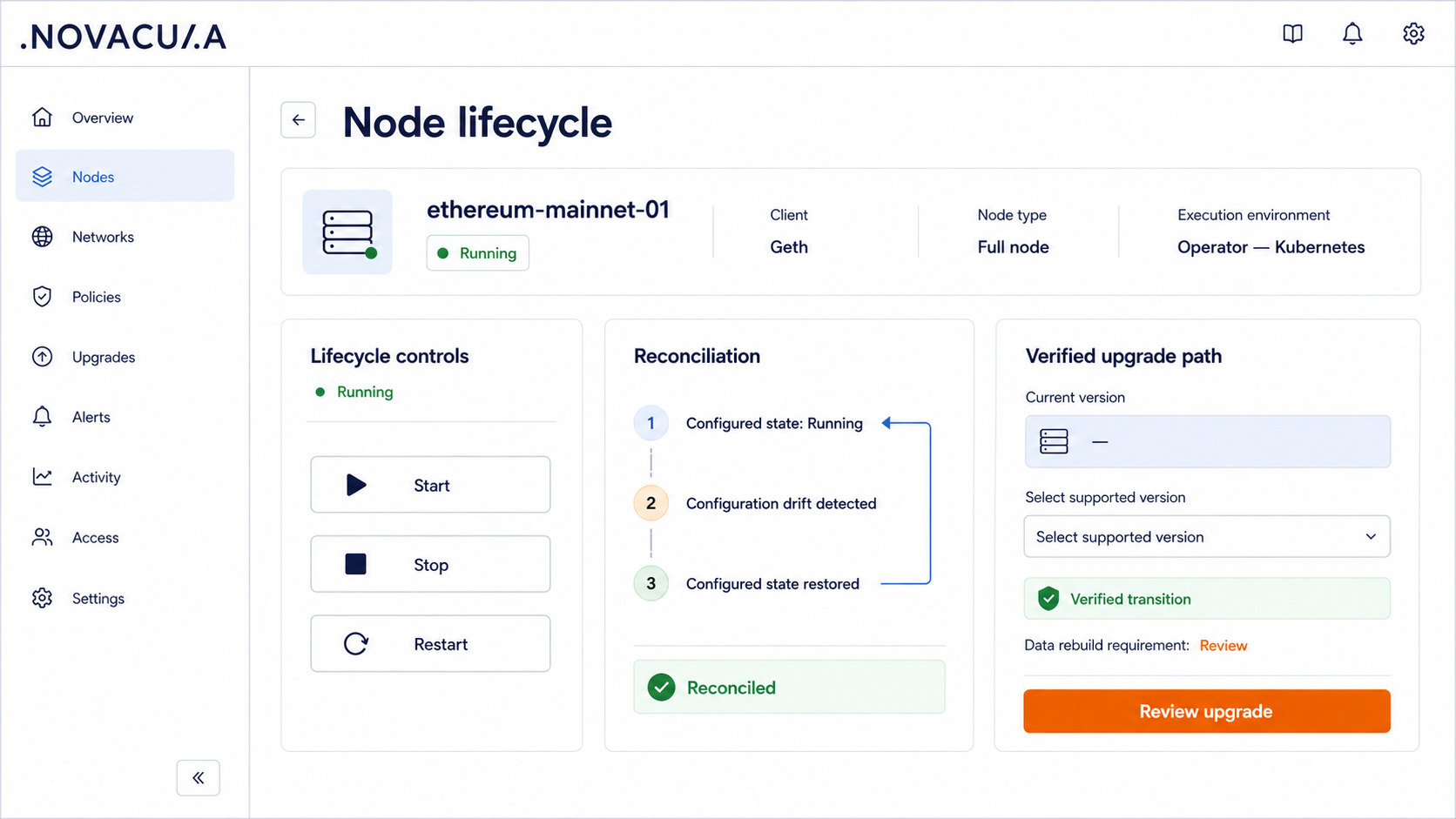Click the ethereum-mainnet-01 server icon
The height and width of the screenshot is (819, 1456).
point(347,232)
